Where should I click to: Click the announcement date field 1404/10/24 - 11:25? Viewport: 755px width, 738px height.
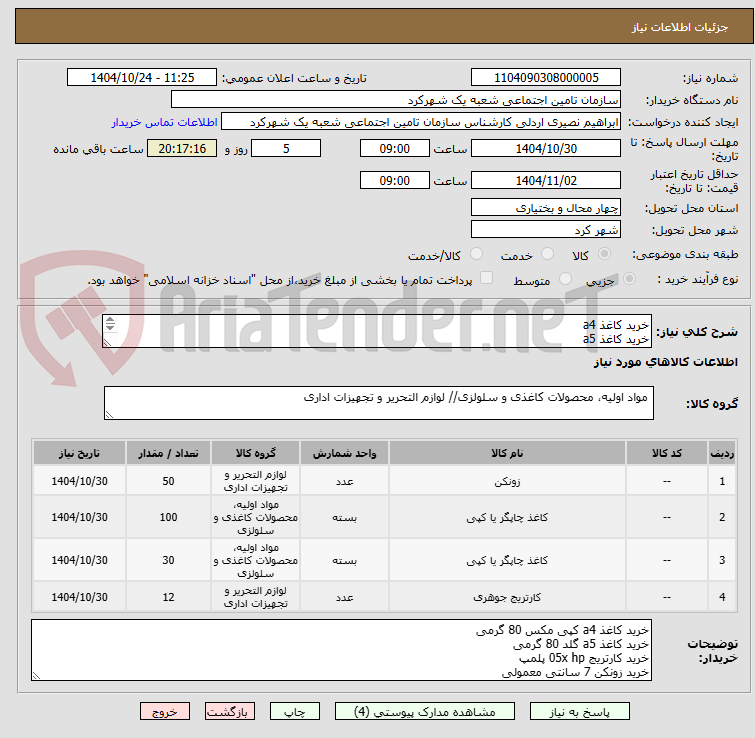click(142, 78)
